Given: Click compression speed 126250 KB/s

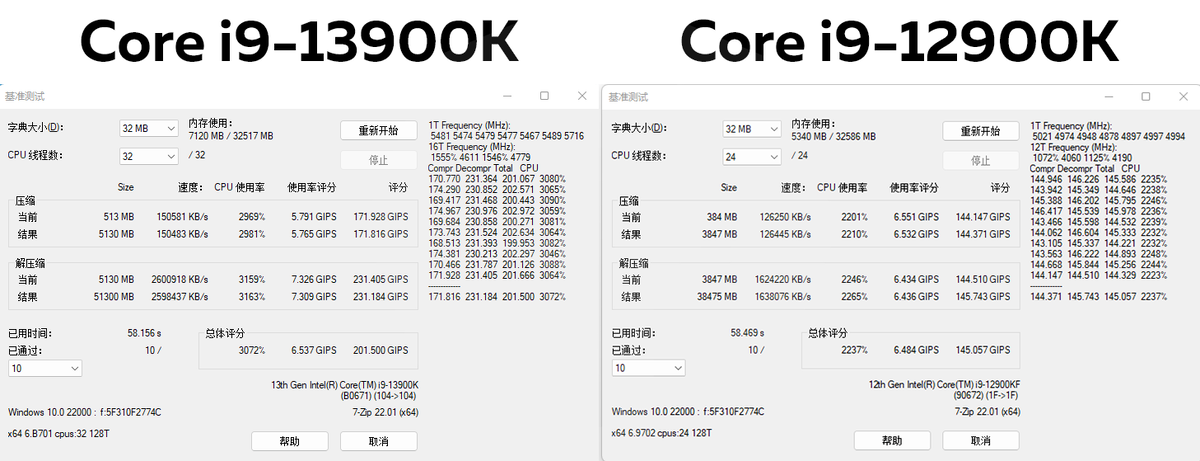Looking at the screenshot, I should pyautogui.click(x=783, y=216).
